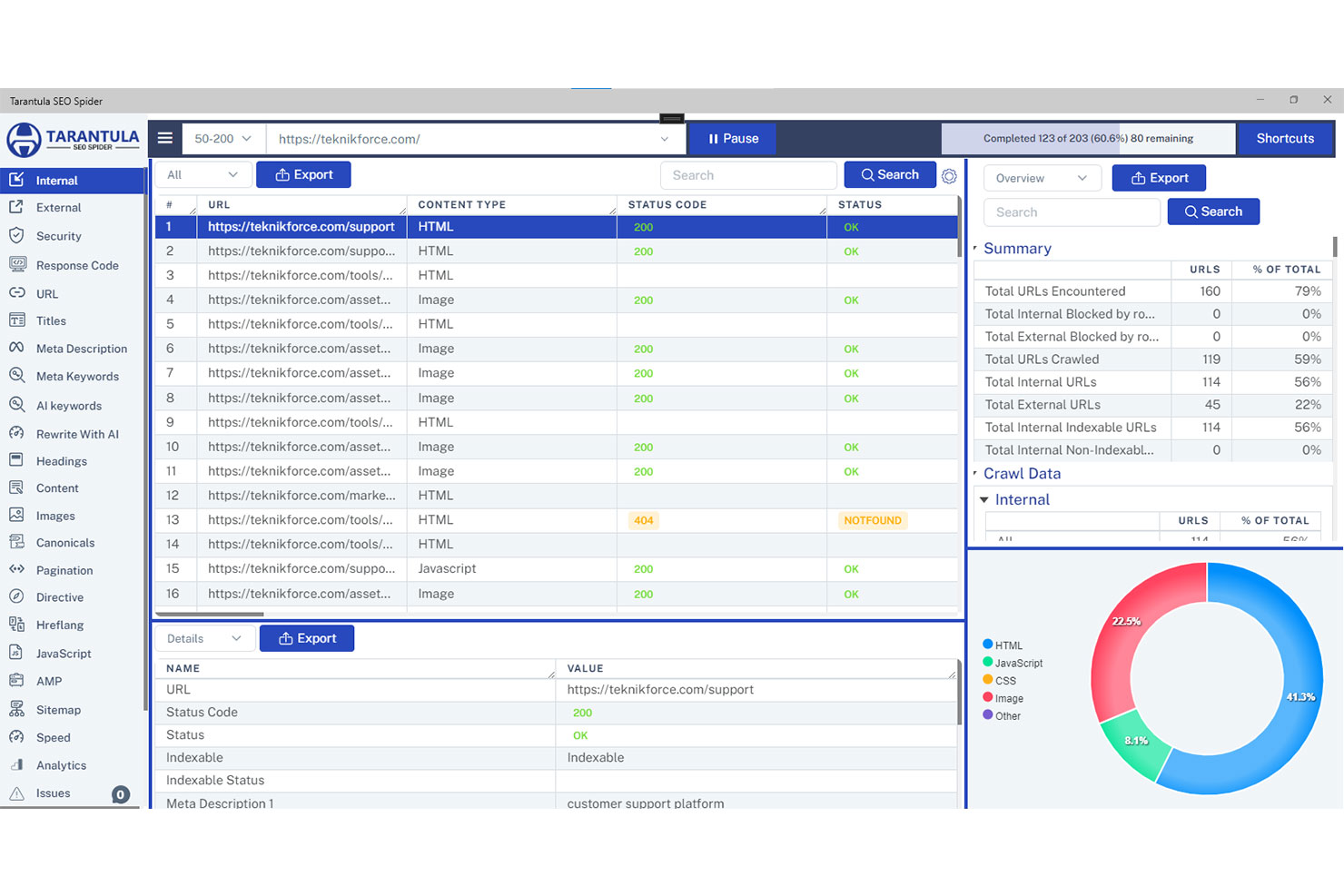The width and height of the screenshot is (1344, 896).
Task: Open the Security section icon
Action: pyautogui.click(x=16, y=236)
